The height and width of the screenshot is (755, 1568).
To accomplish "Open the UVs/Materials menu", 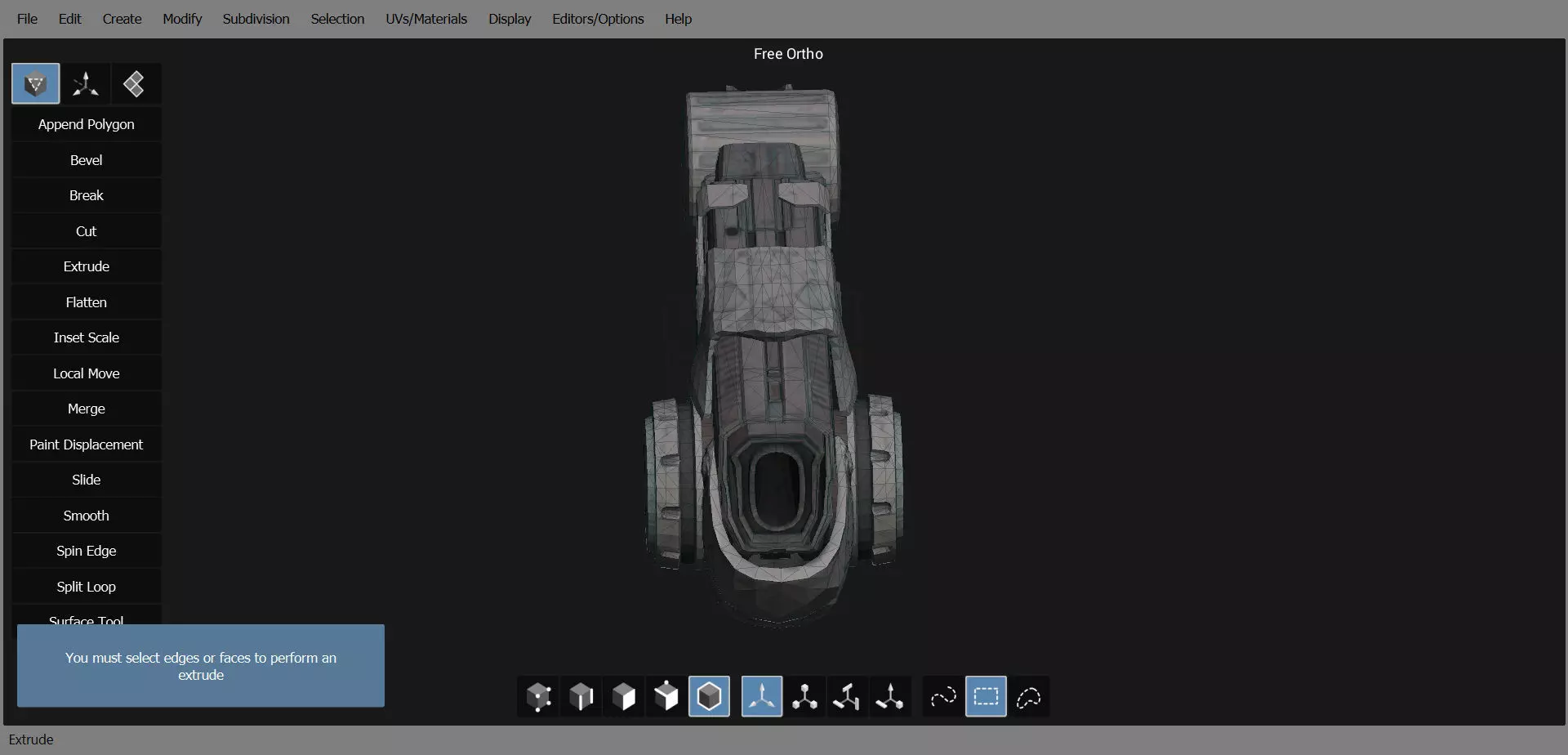I will [x=426, y=19].
